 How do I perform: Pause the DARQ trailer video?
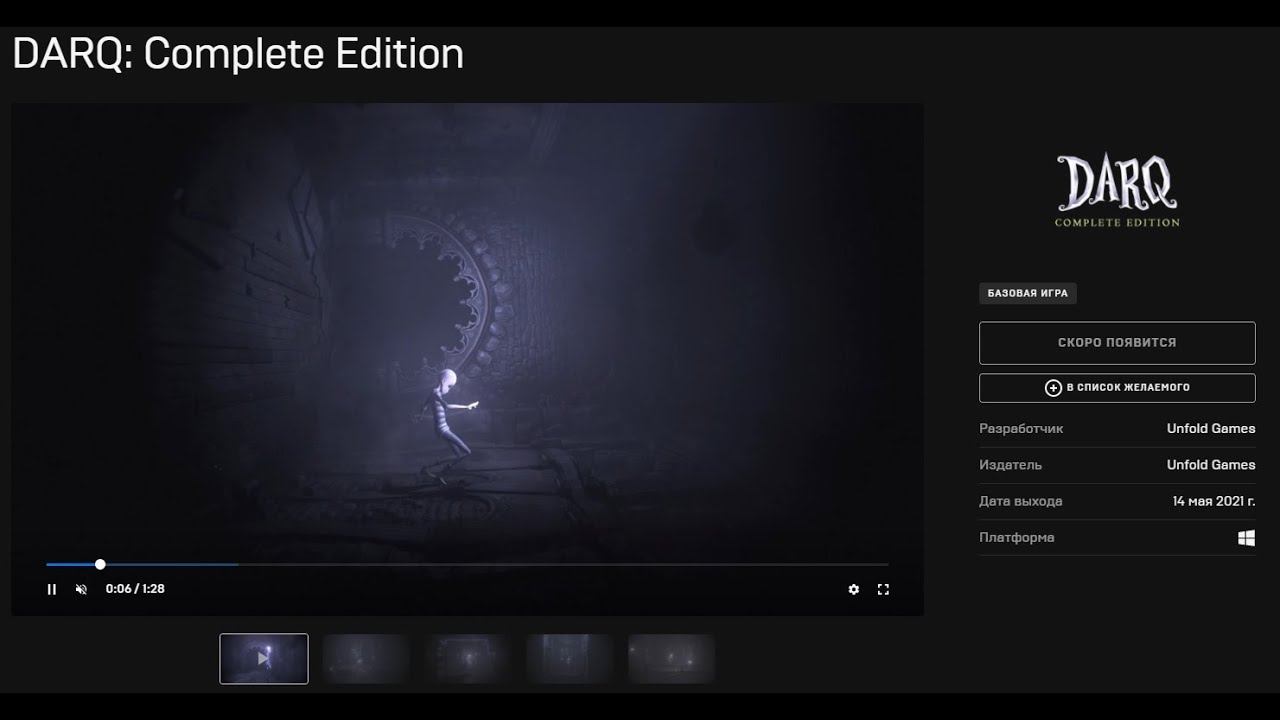(52, 589)
